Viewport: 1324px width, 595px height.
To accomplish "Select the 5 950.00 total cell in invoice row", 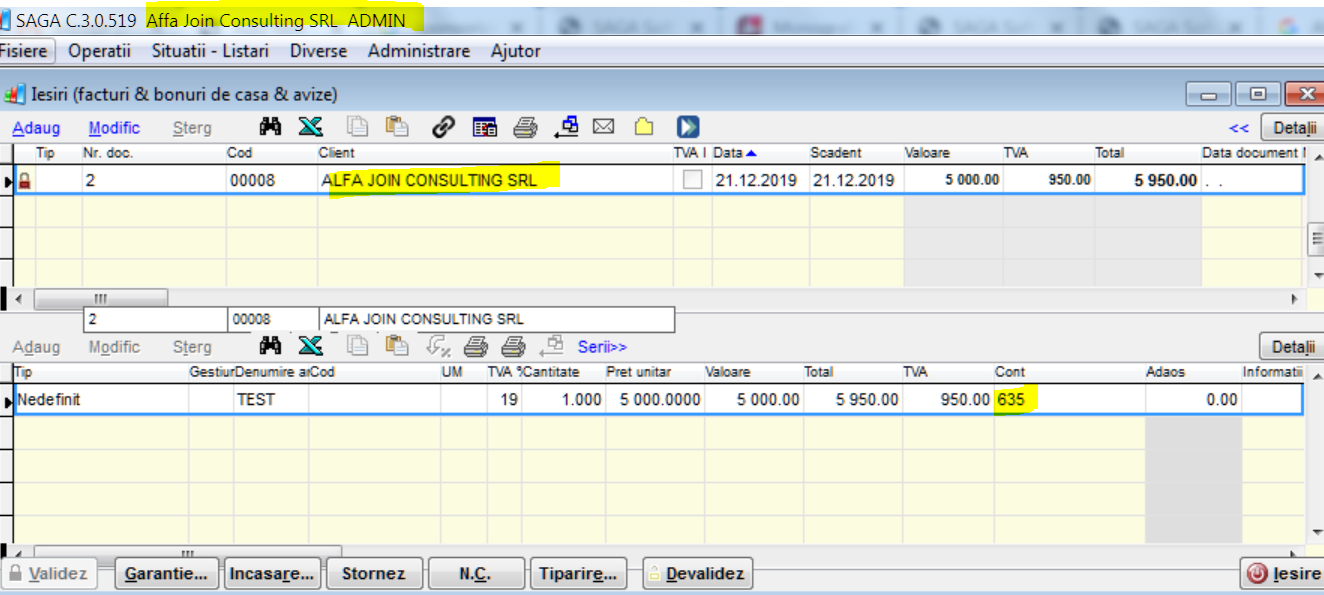I will [x=1148, y=180].
